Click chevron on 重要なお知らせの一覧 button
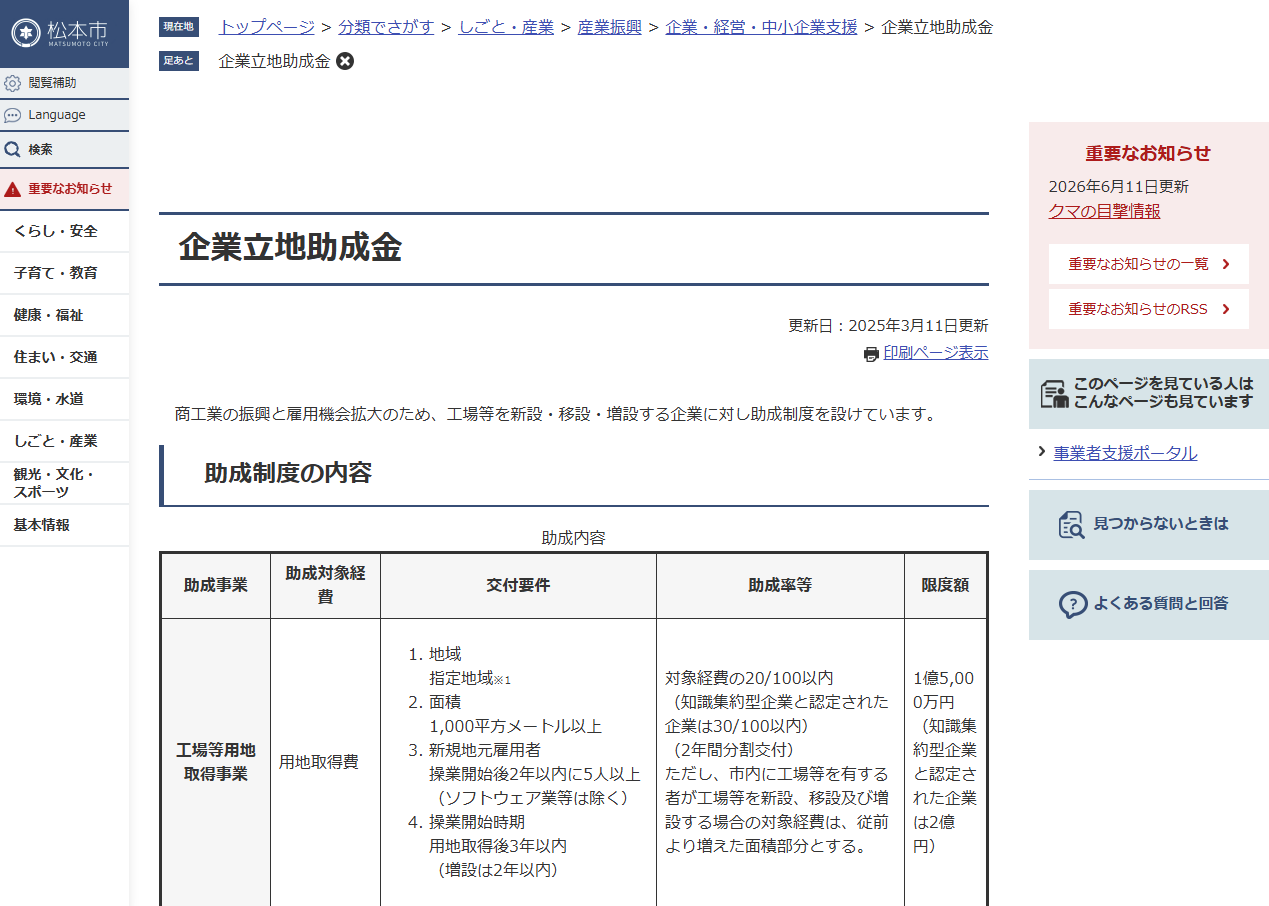 click(x=1226, y=264)
